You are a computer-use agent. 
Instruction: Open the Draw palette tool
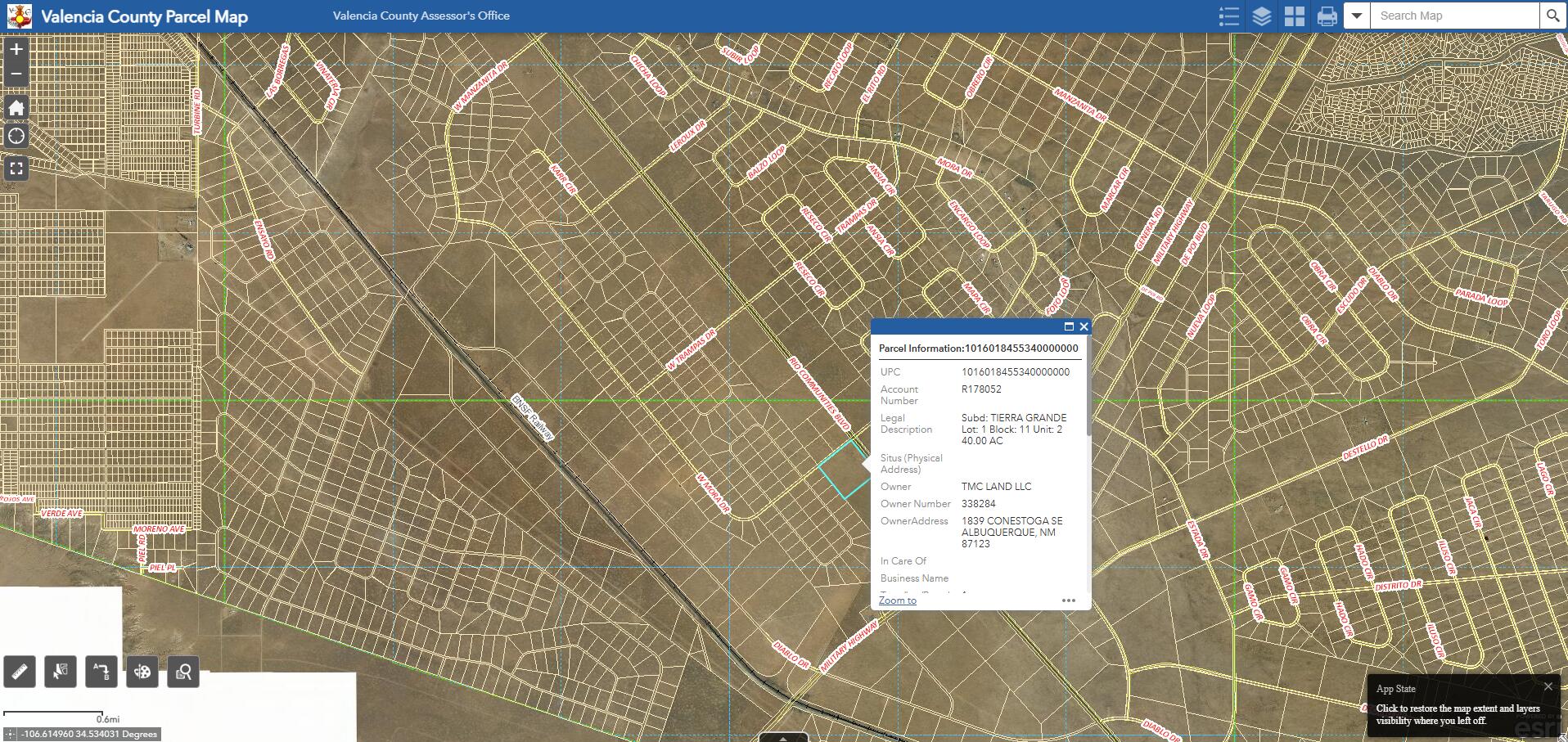[x=142, y=672]
